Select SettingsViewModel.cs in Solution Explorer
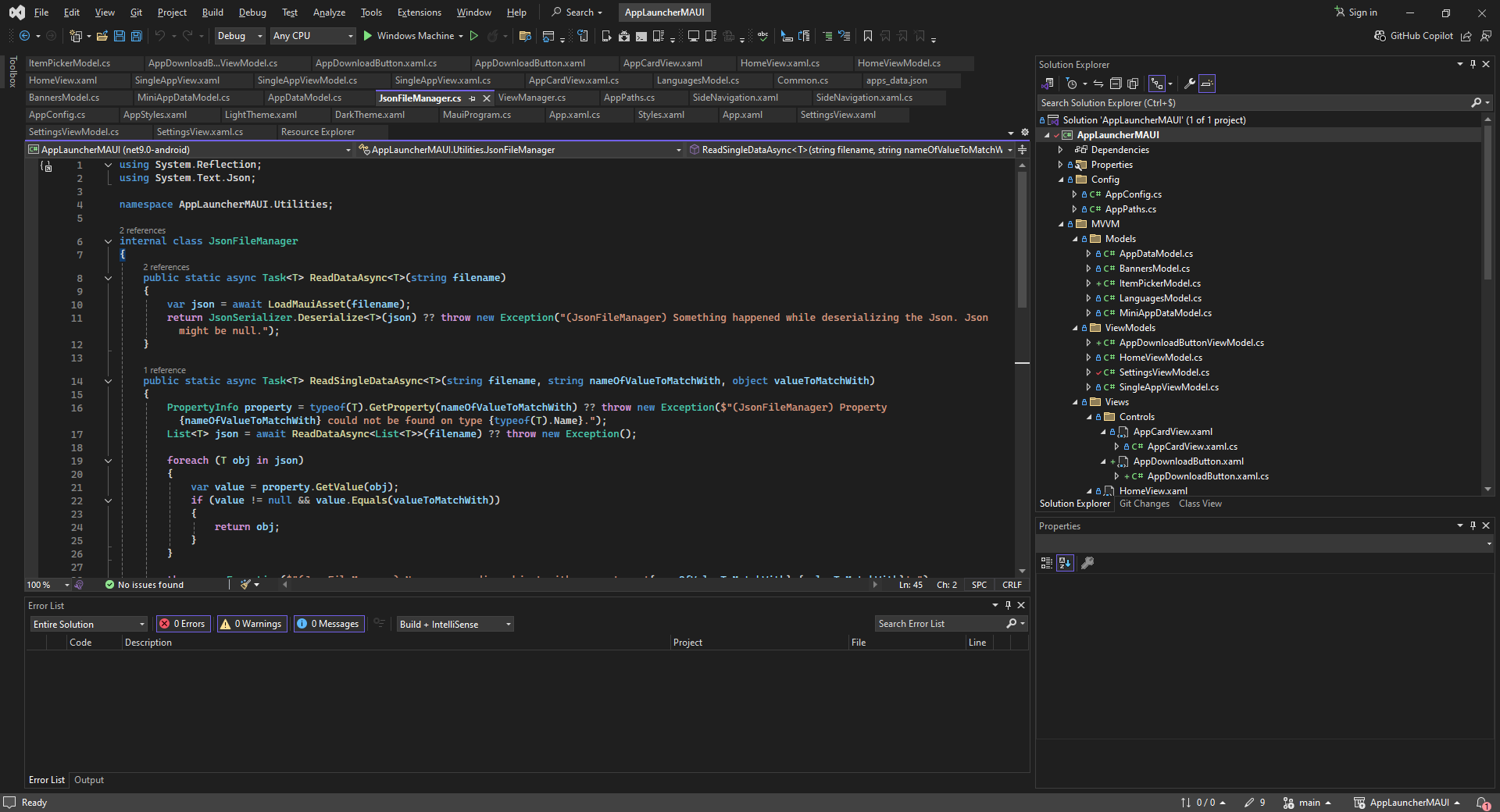This screenshot has width=1500, height=812. [1164, 372]
